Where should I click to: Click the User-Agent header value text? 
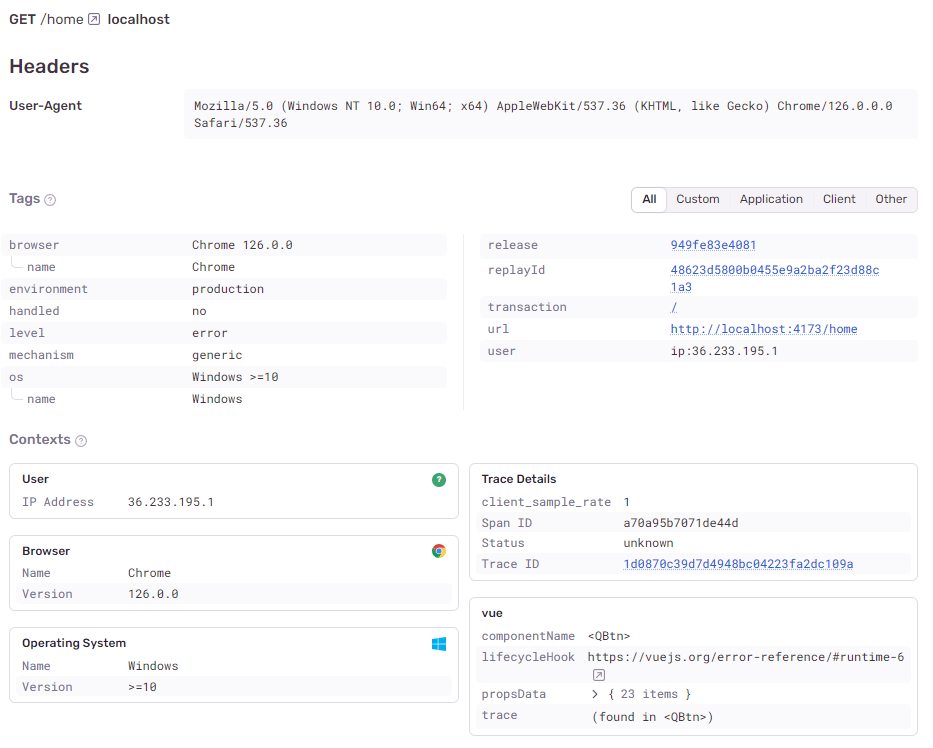pyautogui.click(x=542, y=114)
